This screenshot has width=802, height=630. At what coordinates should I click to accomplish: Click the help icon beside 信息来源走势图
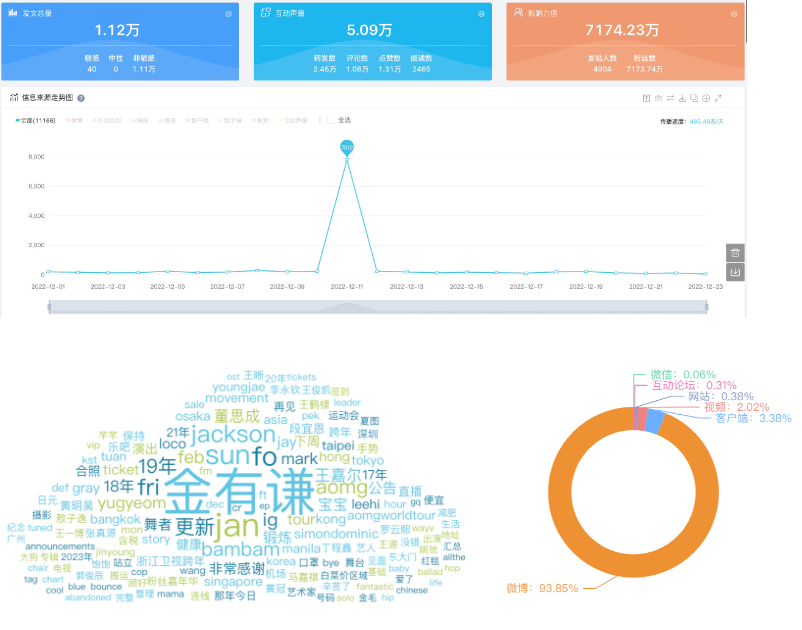tap(81, 98)
